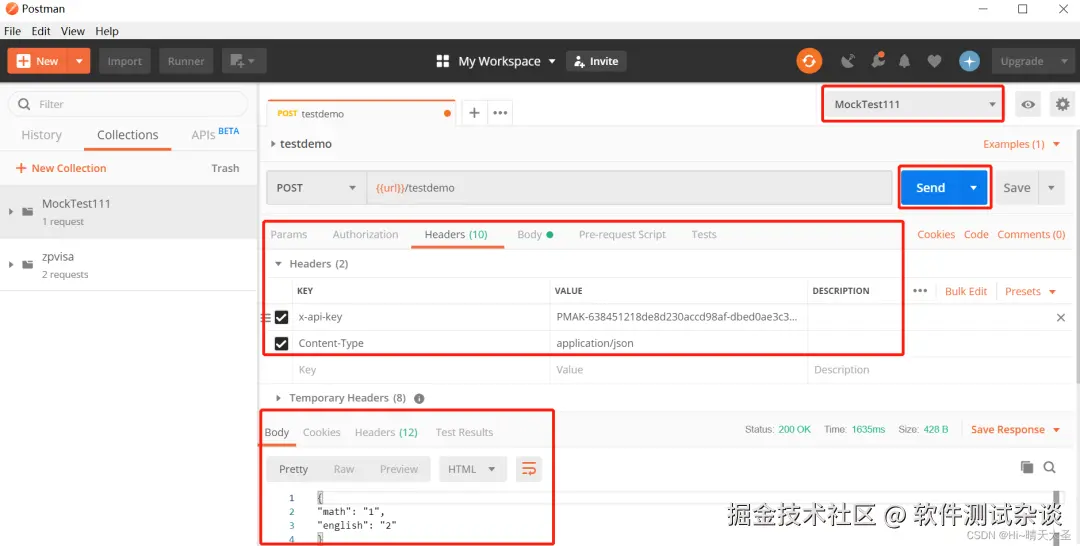Expand the MockTest111 collection
1080x546 pixels.
click(10, 211)
